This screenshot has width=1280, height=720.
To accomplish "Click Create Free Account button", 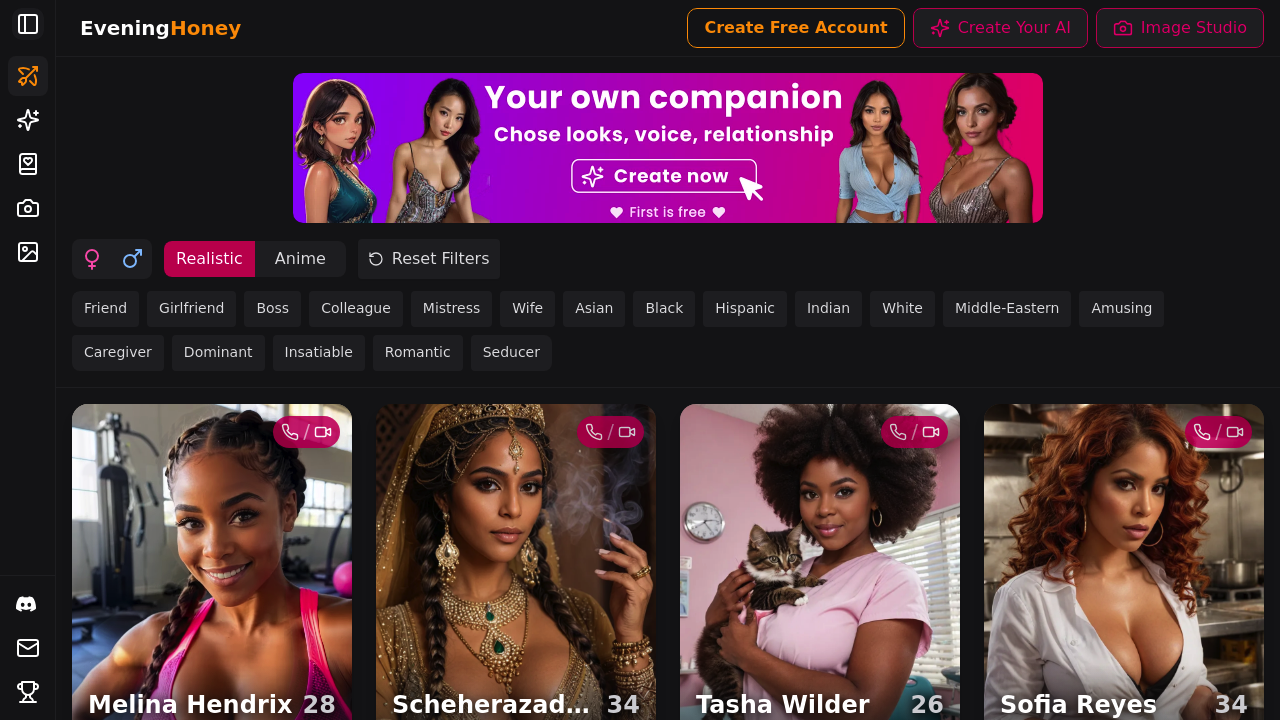I will click(x=796, y=28).
